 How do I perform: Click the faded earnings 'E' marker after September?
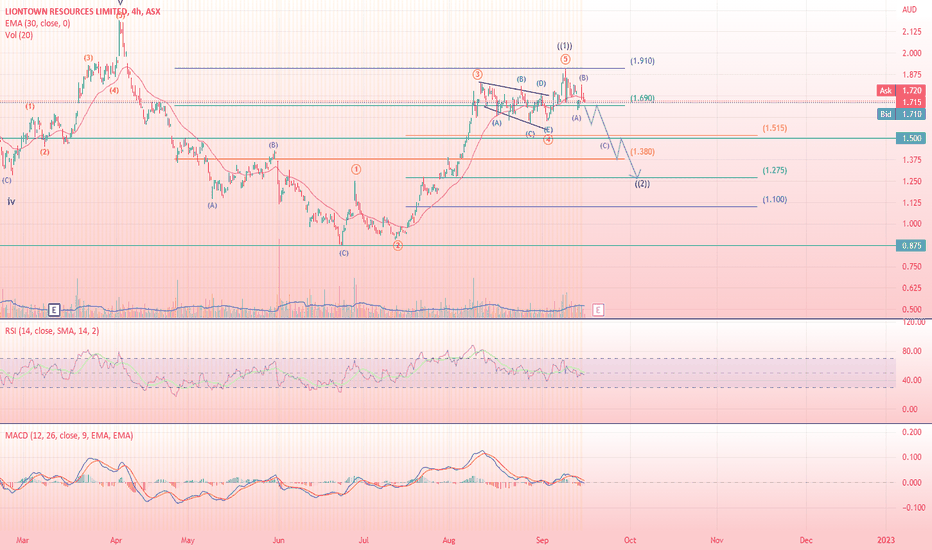click(598, 309)
